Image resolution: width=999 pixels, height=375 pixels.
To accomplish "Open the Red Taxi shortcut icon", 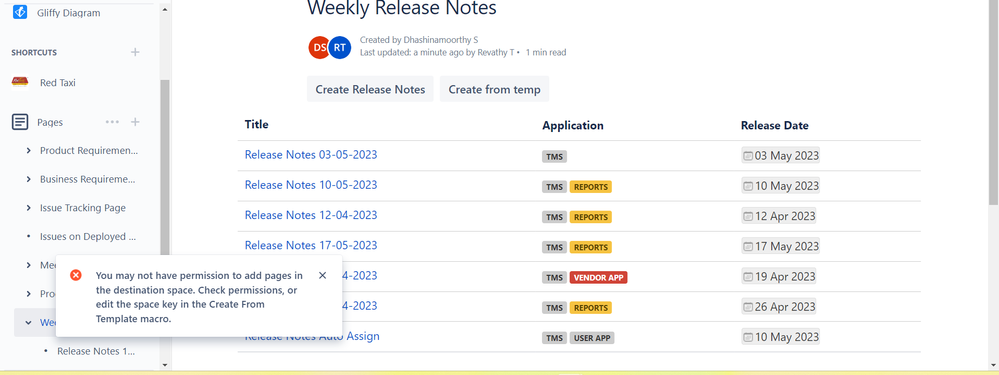I will (20, 82).
